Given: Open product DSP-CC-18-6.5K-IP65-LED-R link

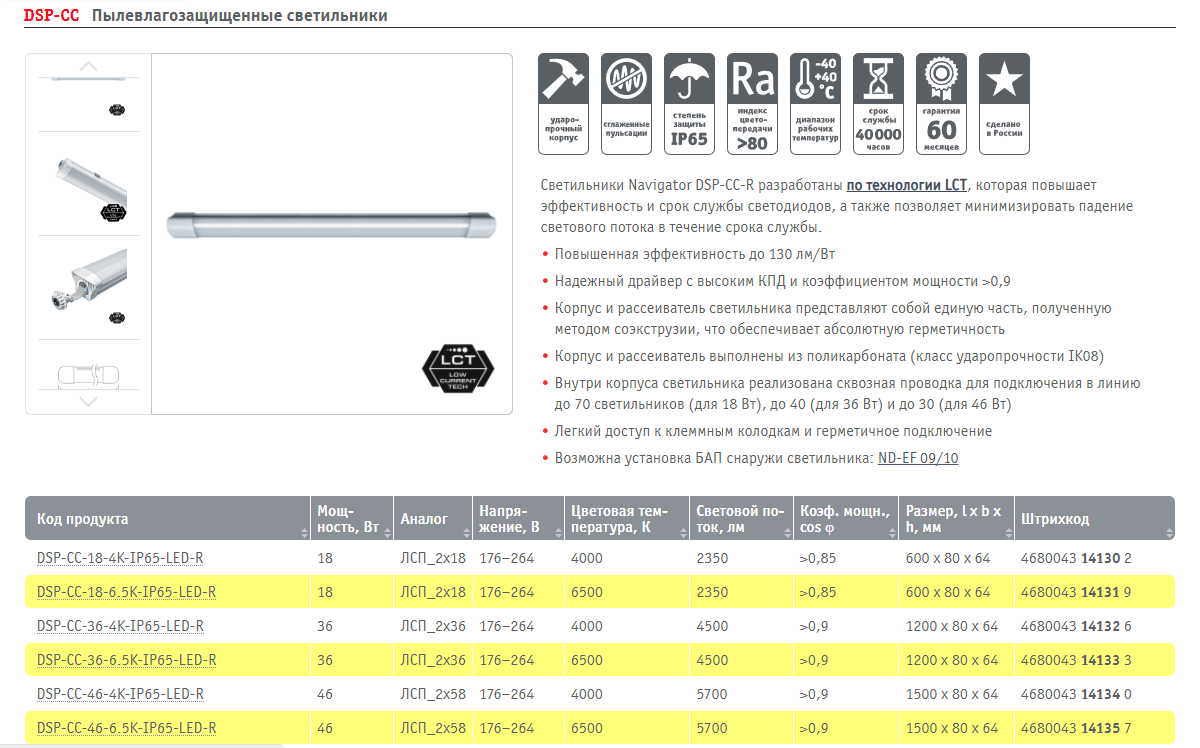Looking at the screenshot, I should (126, 592).
